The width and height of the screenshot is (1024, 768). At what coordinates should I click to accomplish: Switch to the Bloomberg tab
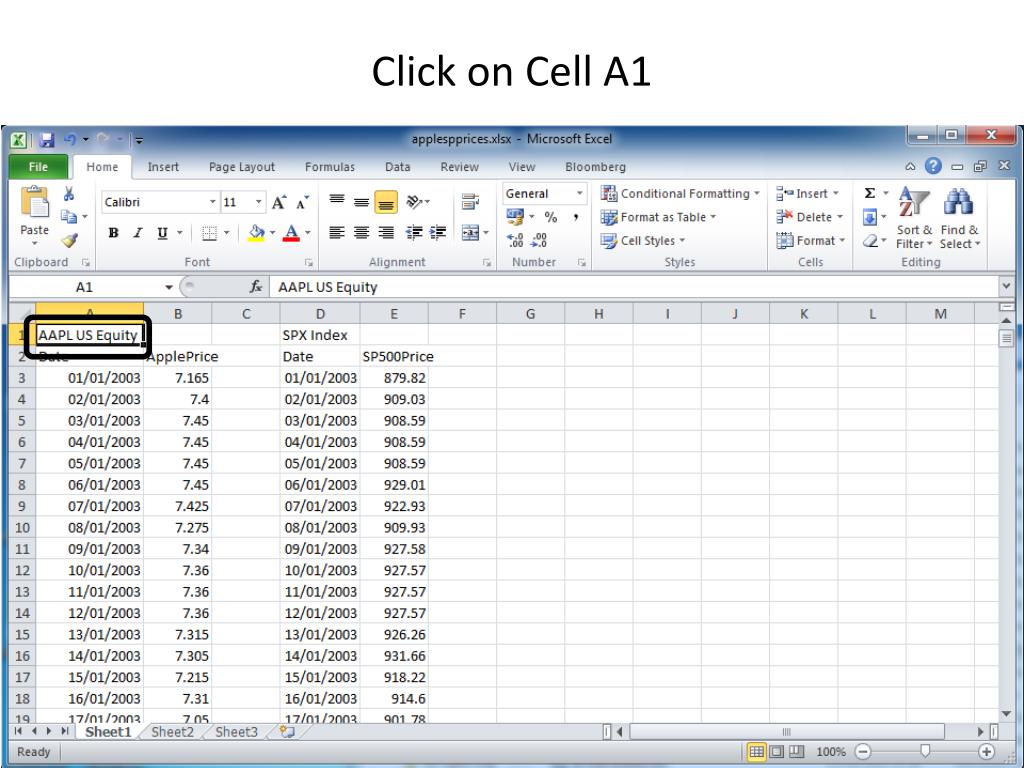(596, 167)
